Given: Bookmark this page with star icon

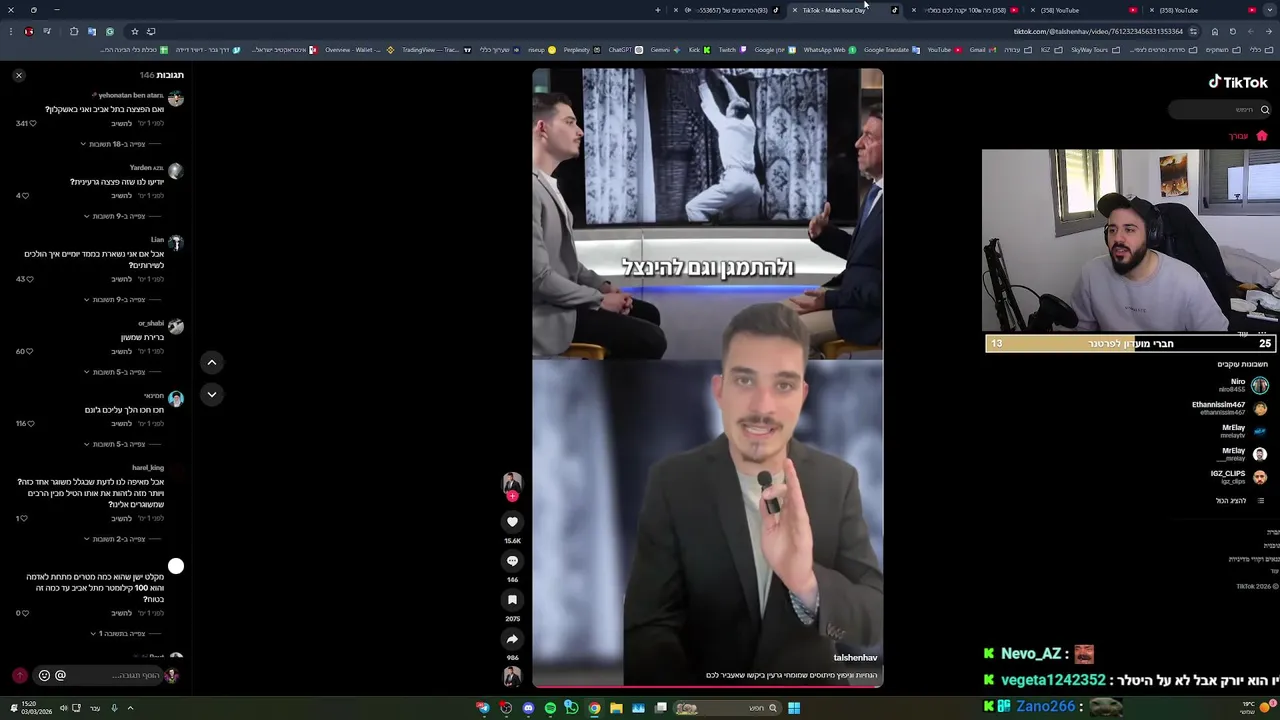Looking at the screenshot, I should 135,31.
